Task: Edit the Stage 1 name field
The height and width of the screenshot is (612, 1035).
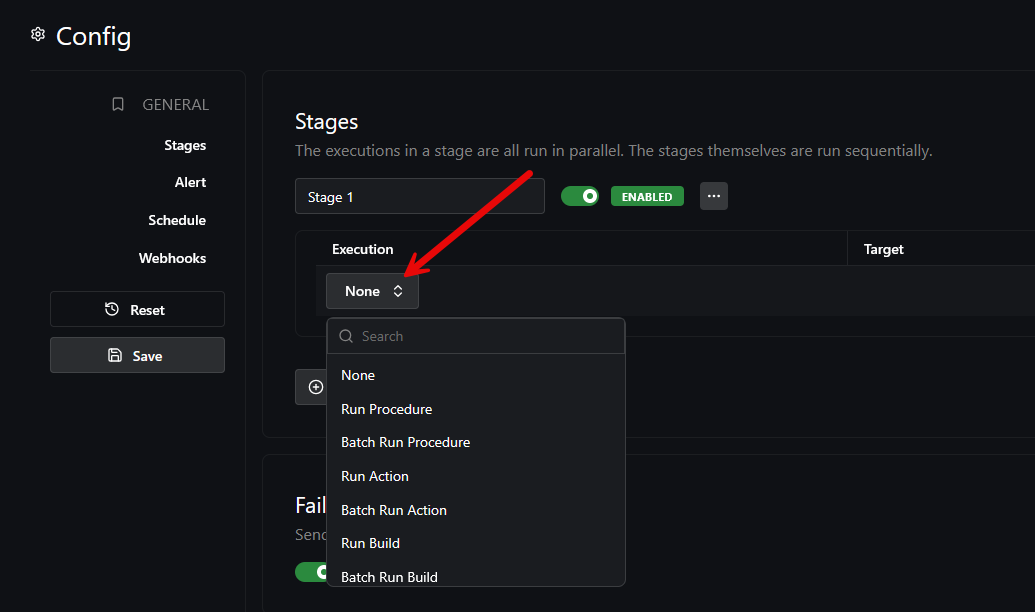Action: (x=420, y=196)
